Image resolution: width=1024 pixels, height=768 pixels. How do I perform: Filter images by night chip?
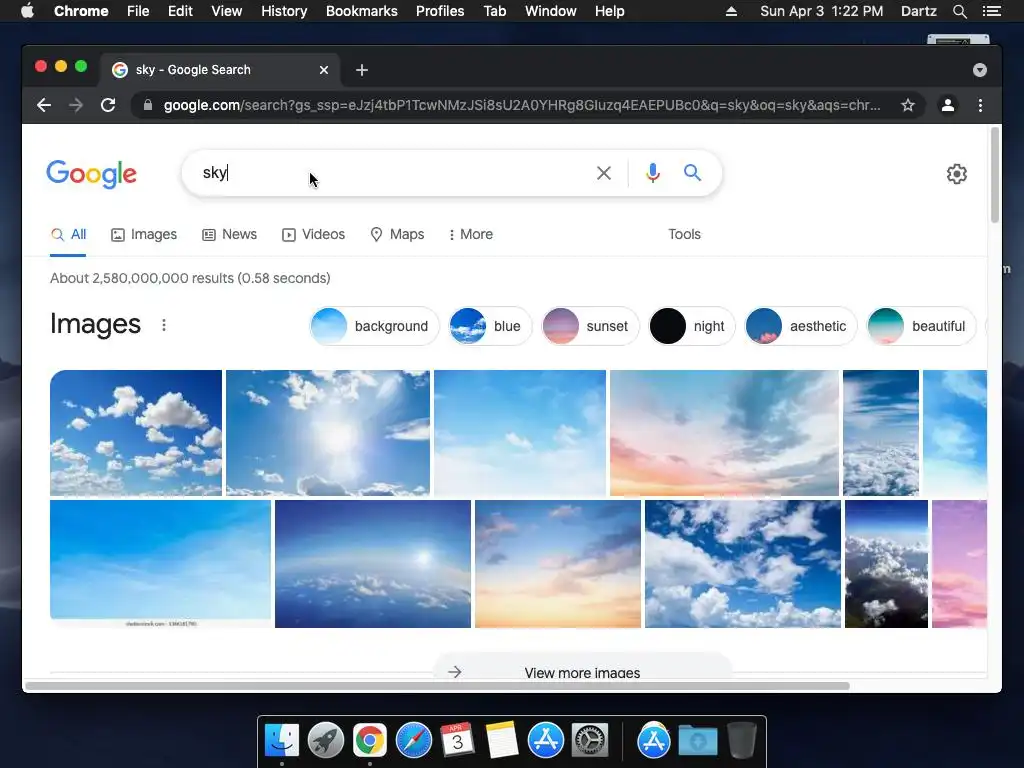click(x=692, y=326)
